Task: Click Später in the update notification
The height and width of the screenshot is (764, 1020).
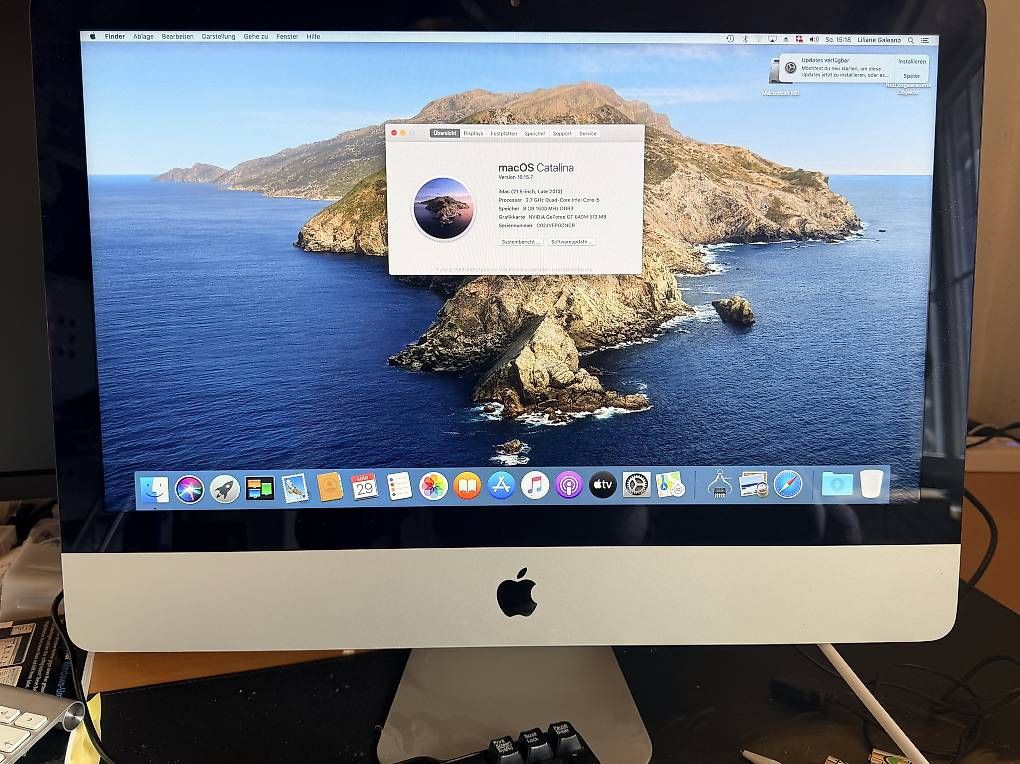Action: tap(912, 75)
